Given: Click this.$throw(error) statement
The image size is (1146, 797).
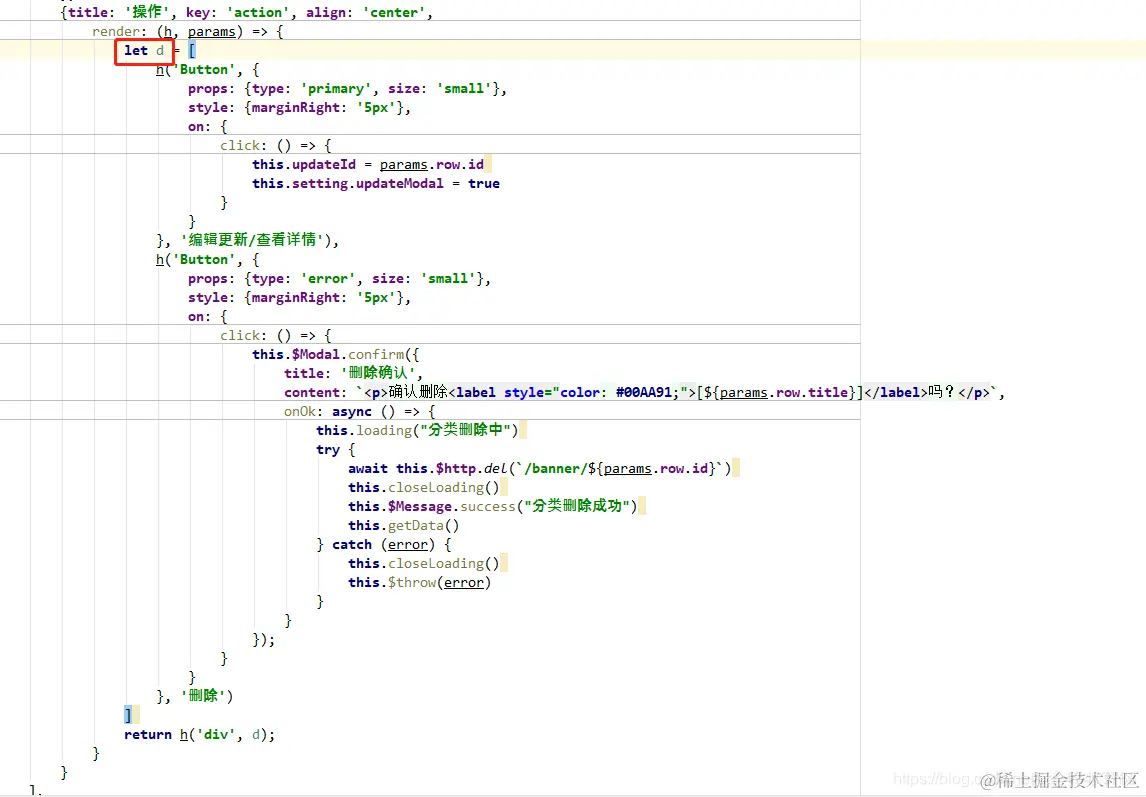Looking at the screenshot, I should click(x=419, y=583).
